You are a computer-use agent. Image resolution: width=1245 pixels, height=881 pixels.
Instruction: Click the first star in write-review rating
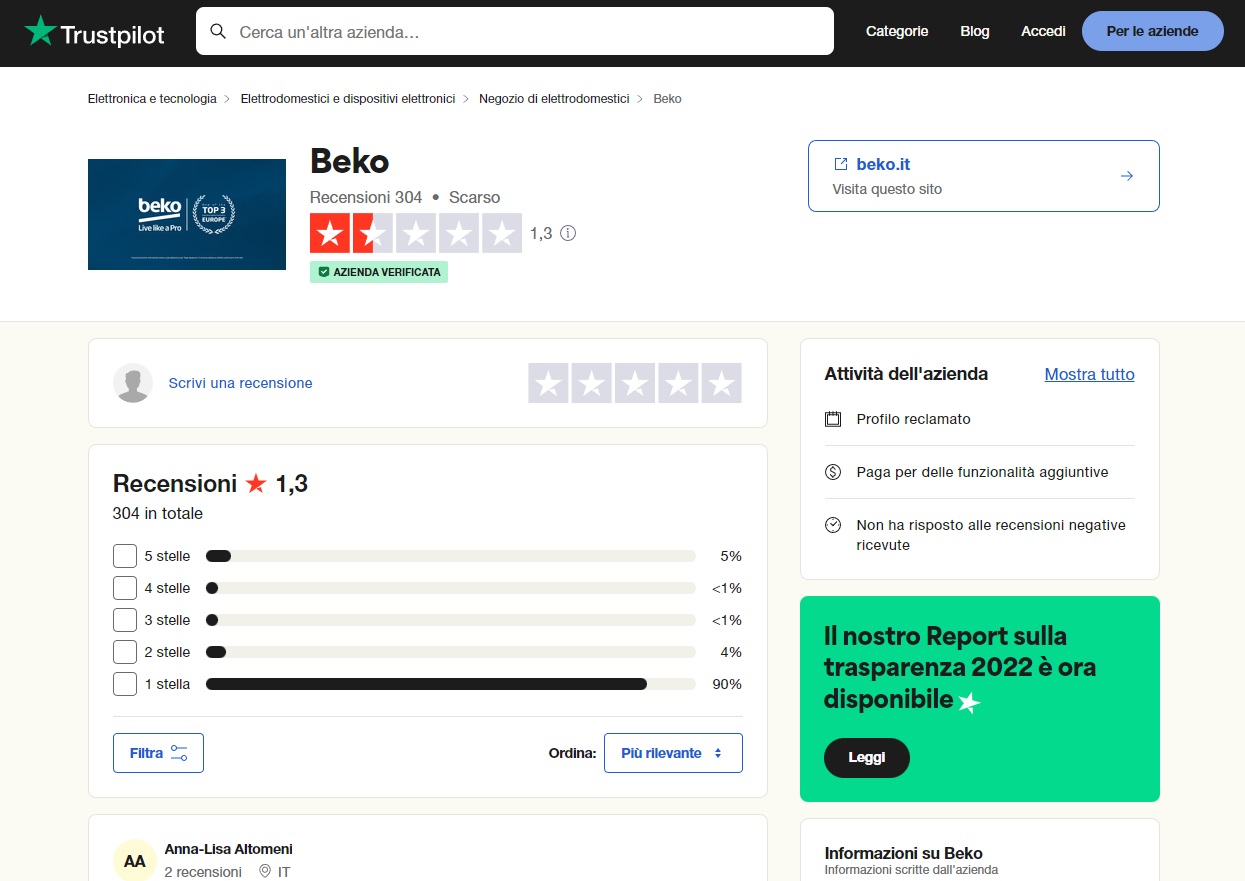pos(548,383)
